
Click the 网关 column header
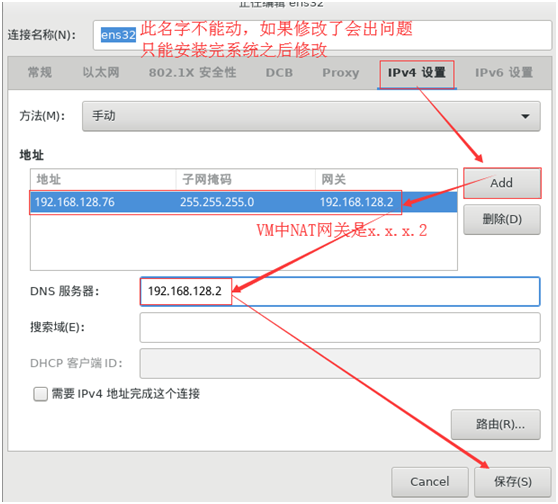click(386, 179)
